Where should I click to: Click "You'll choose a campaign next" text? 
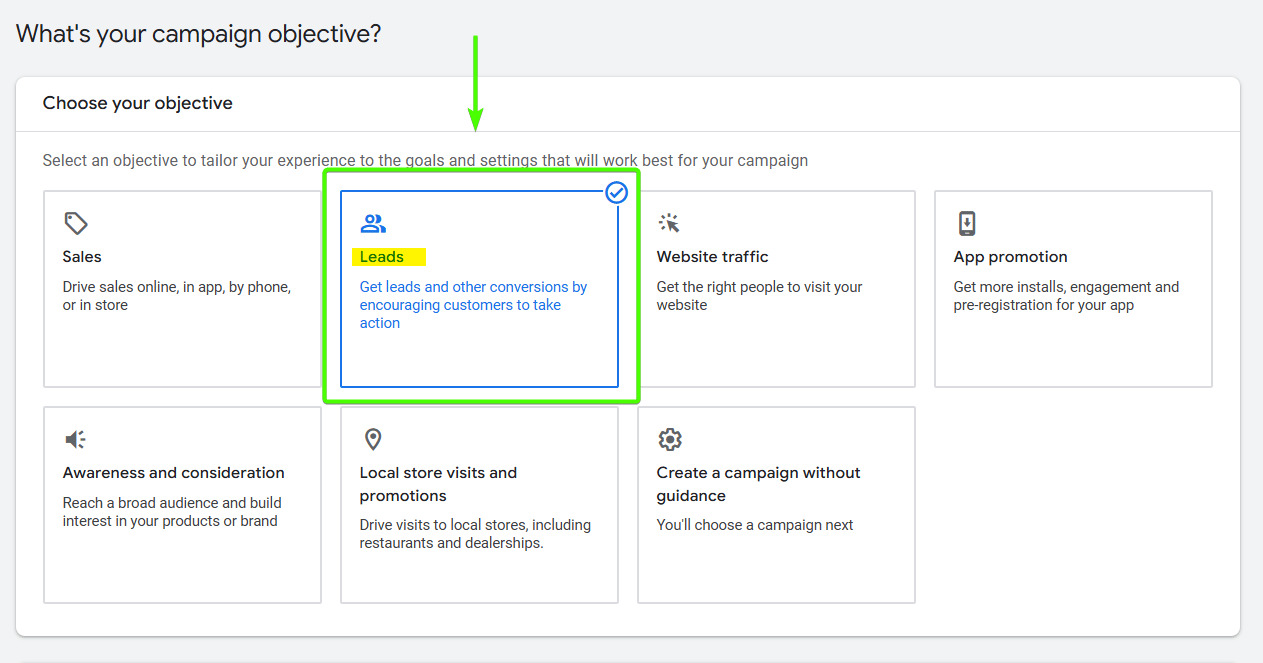point(755,525)
